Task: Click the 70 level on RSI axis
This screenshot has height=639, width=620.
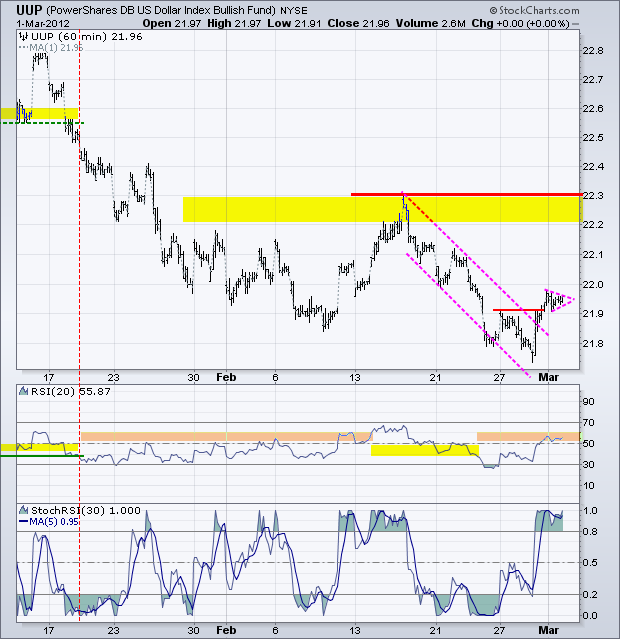Action: [x=588, y=423]
